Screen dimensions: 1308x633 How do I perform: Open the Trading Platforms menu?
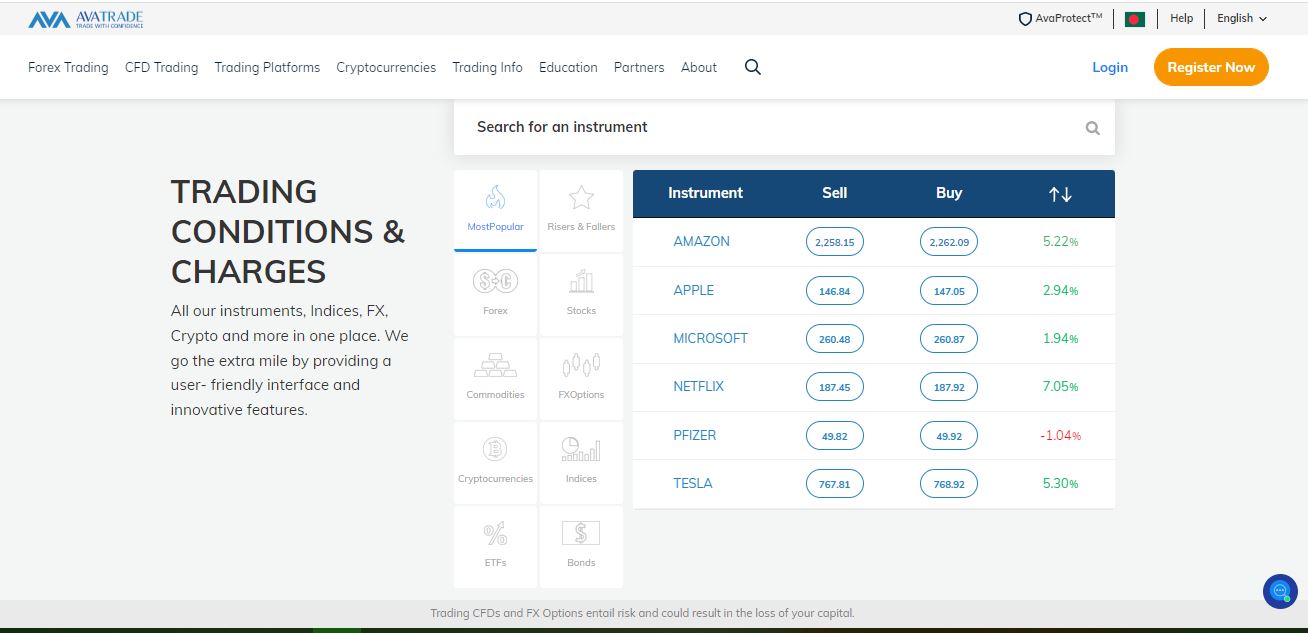[267, 67]
